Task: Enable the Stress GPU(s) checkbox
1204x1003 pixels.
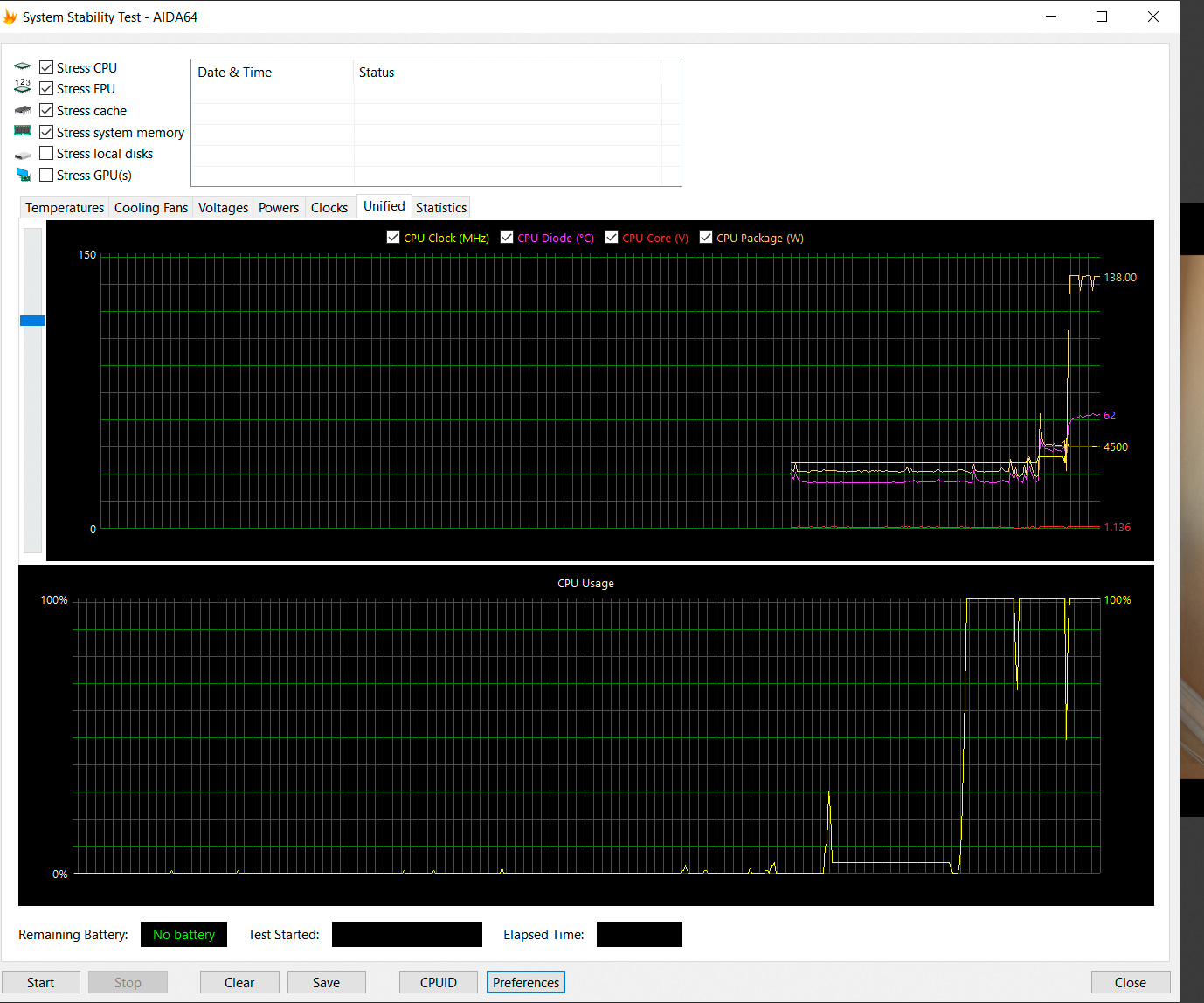Action: point(46,175)
